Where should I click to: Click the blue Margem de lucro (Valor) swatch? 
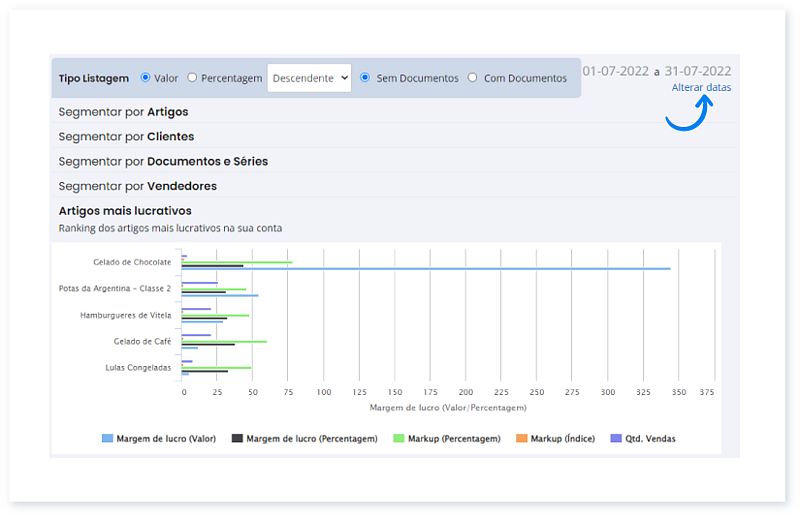pos(107,438)
